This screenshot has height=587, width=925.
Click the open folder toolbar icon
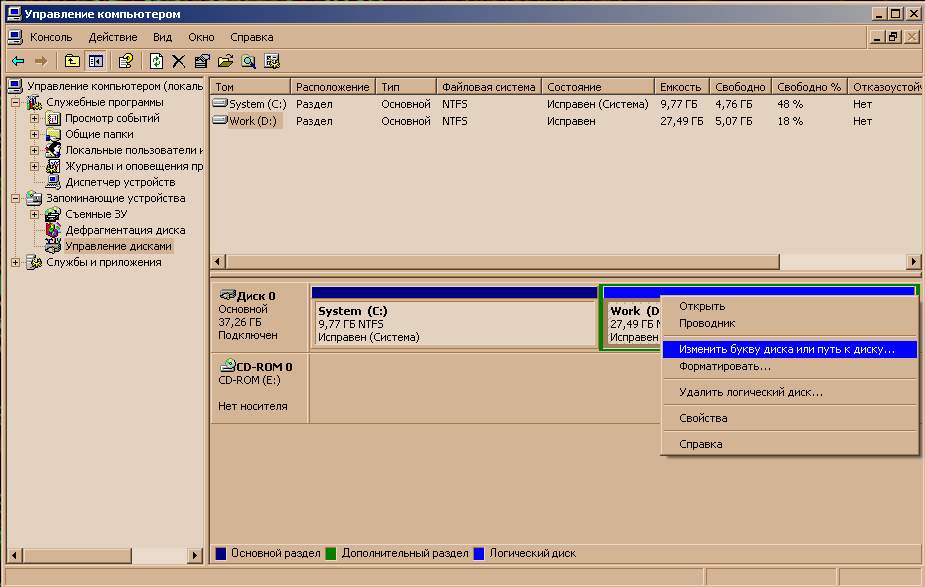pos(225,61)
